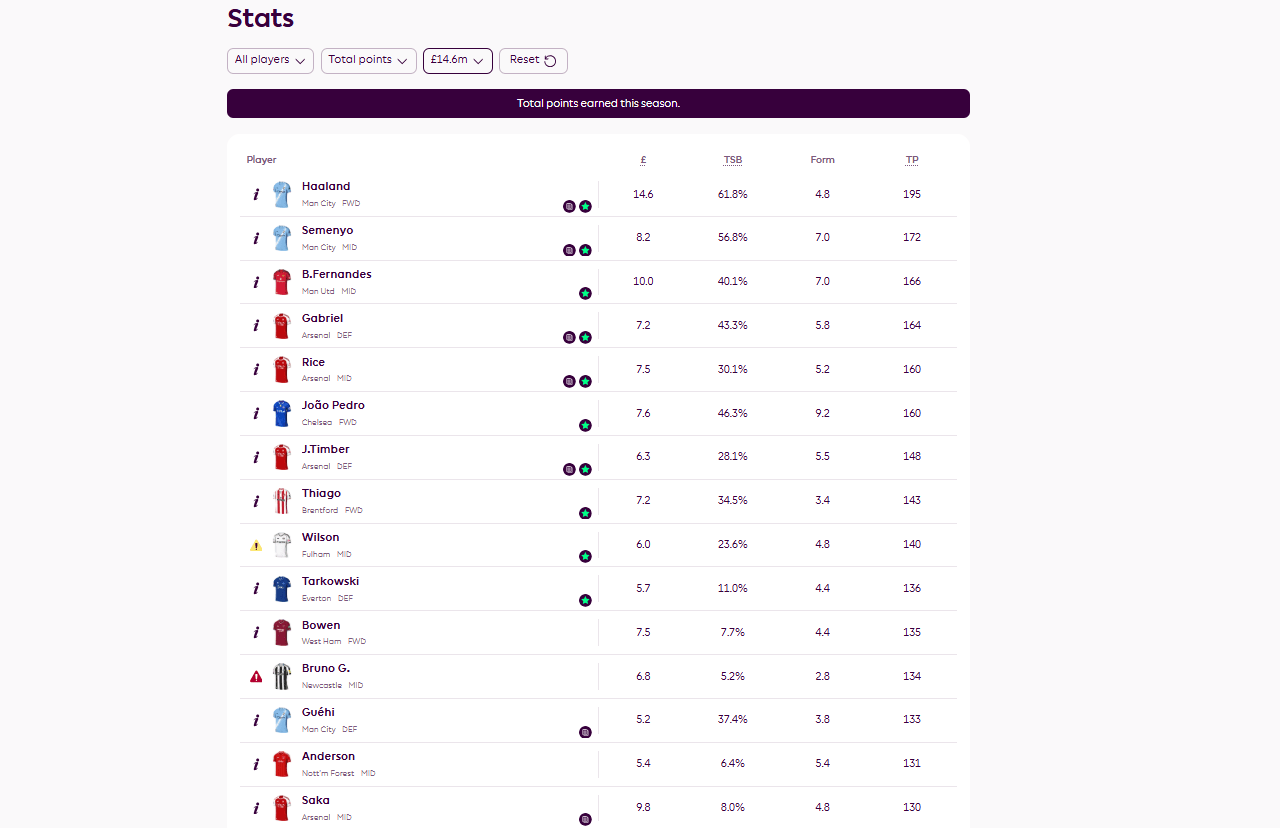Open the info icon for Anderson
Viewport: 1280px width, 828px height.
tap(256, 764)
